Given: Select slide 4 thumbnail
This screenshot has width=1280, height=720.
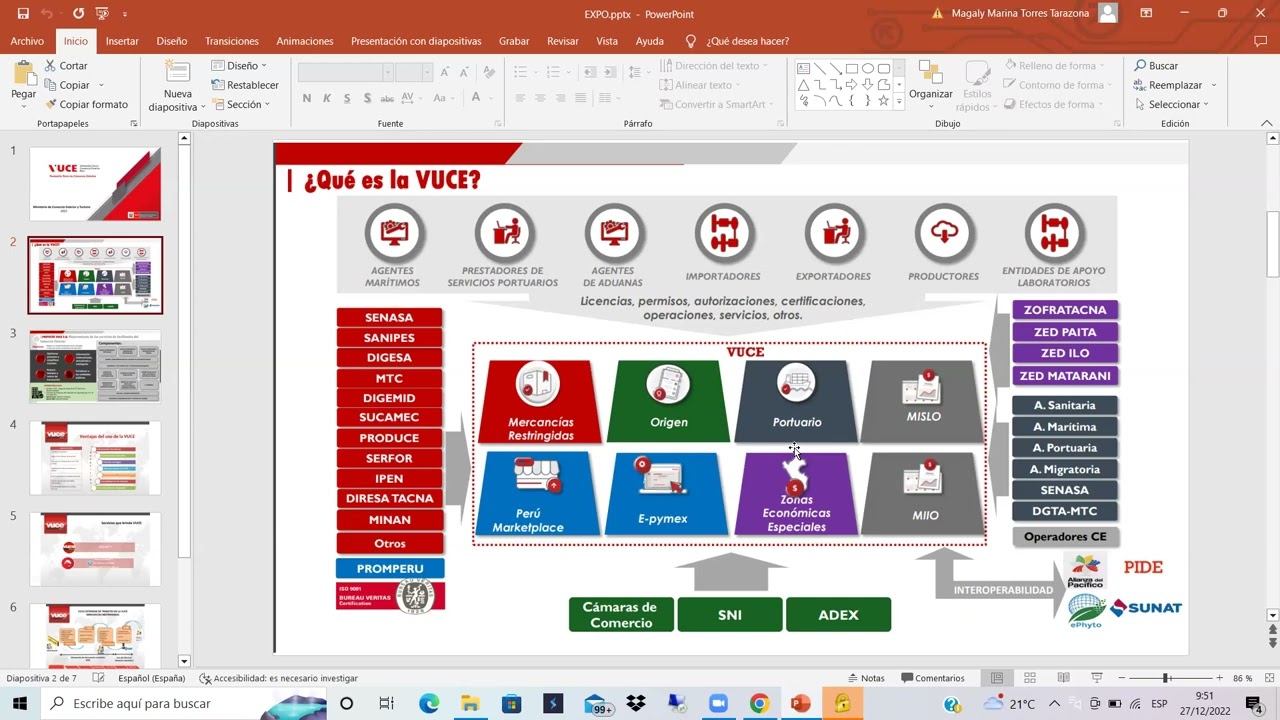Looking at the screenshot, I should pyautogui.click(x=95, y=458).
